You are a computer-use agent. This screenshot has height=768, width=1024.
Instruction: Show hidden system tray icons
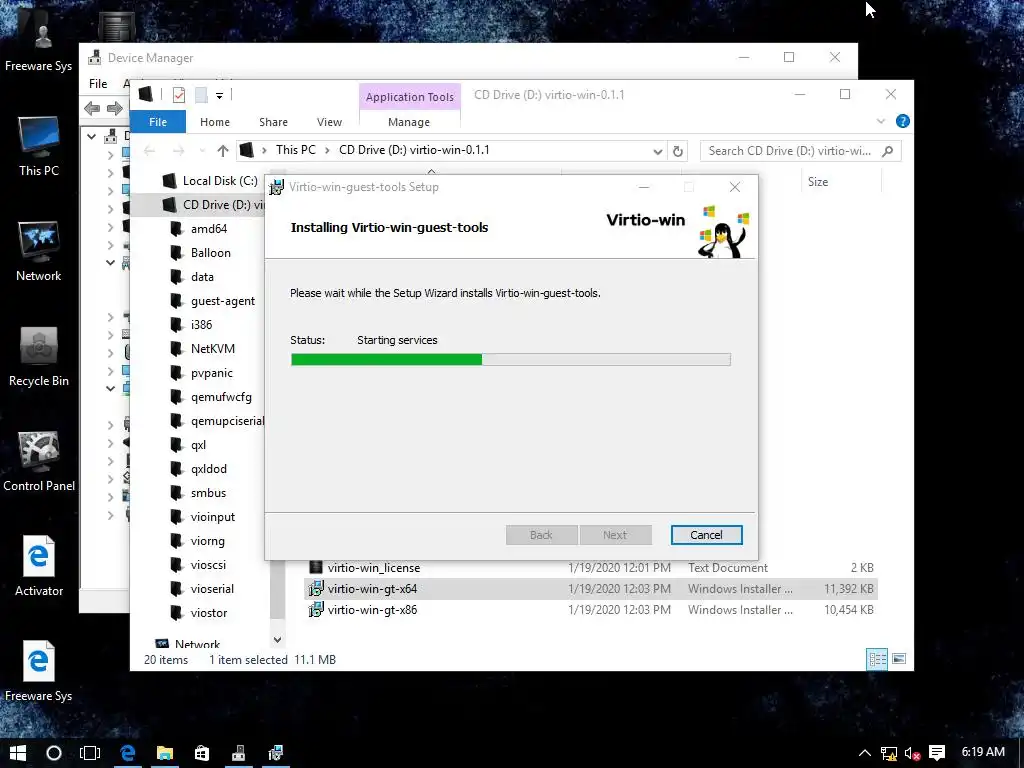tap(865, 753)
